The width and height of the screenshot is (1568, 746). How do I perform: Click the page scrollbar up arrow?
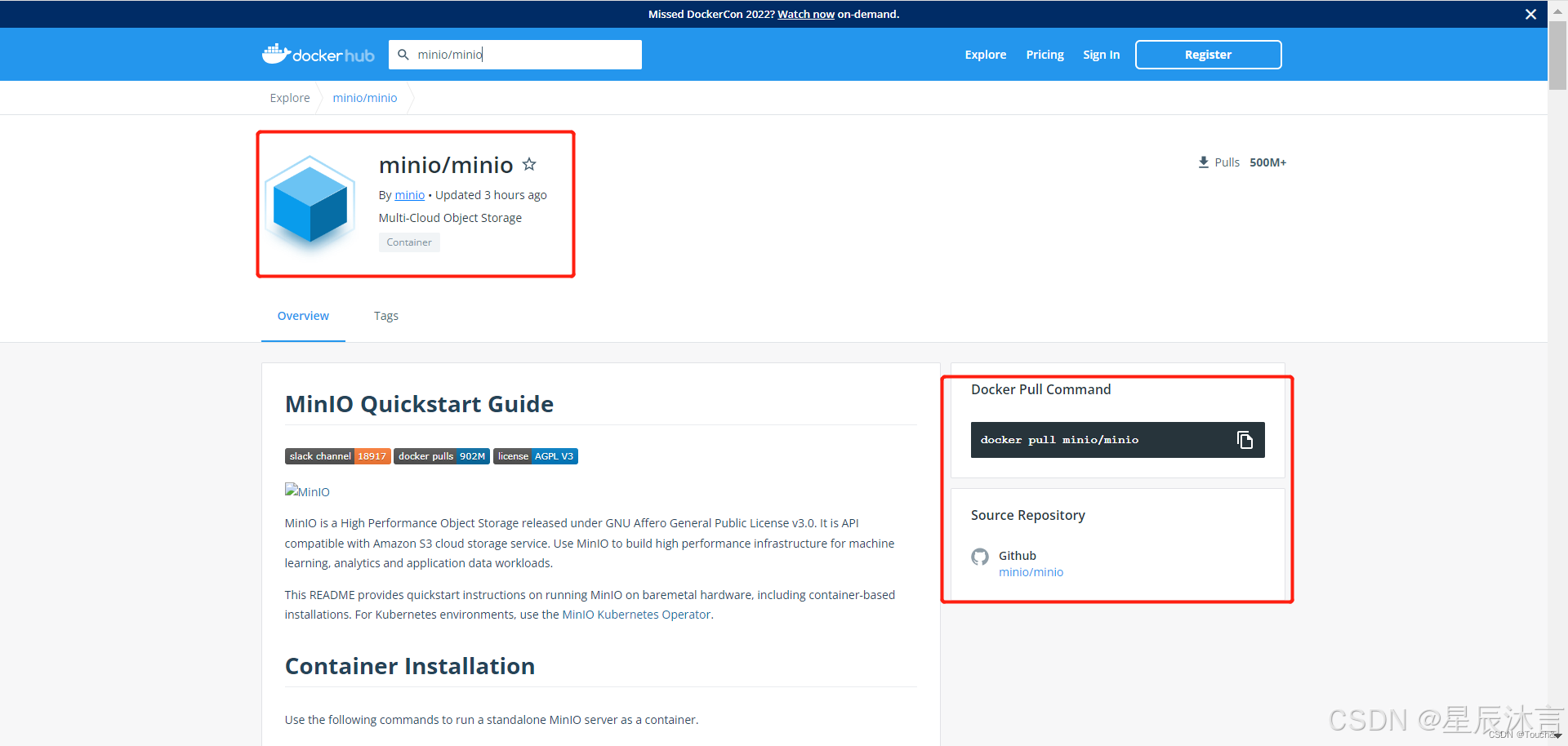point(1557,11)
